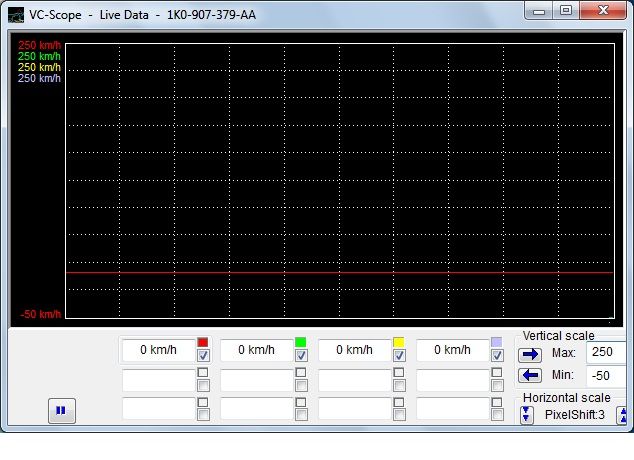Click the empty third-row field under green channel
This screenshot has height=460, width=634.
point(257,409)
